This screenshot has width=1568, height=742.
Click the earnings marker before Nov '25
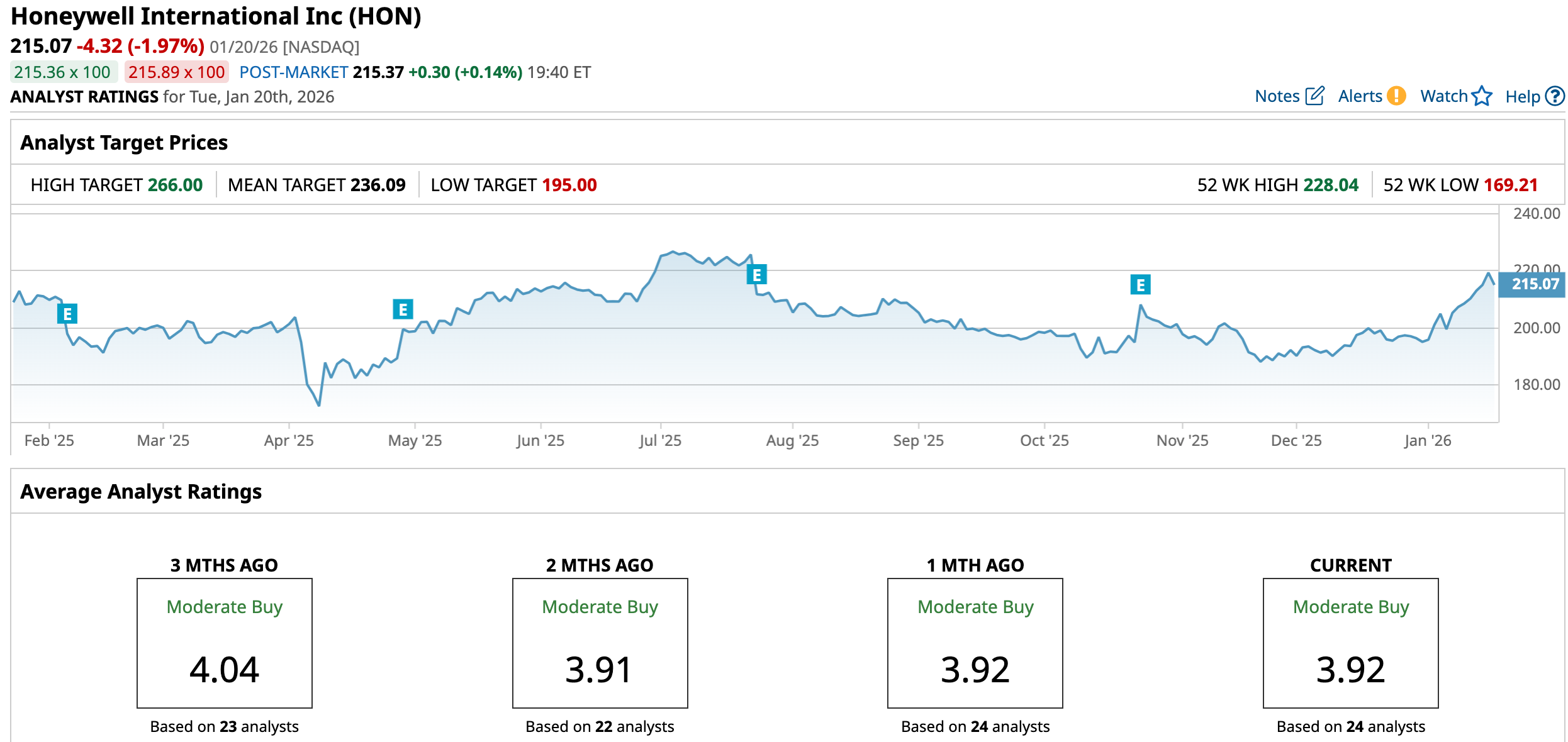pos(1140,285)
